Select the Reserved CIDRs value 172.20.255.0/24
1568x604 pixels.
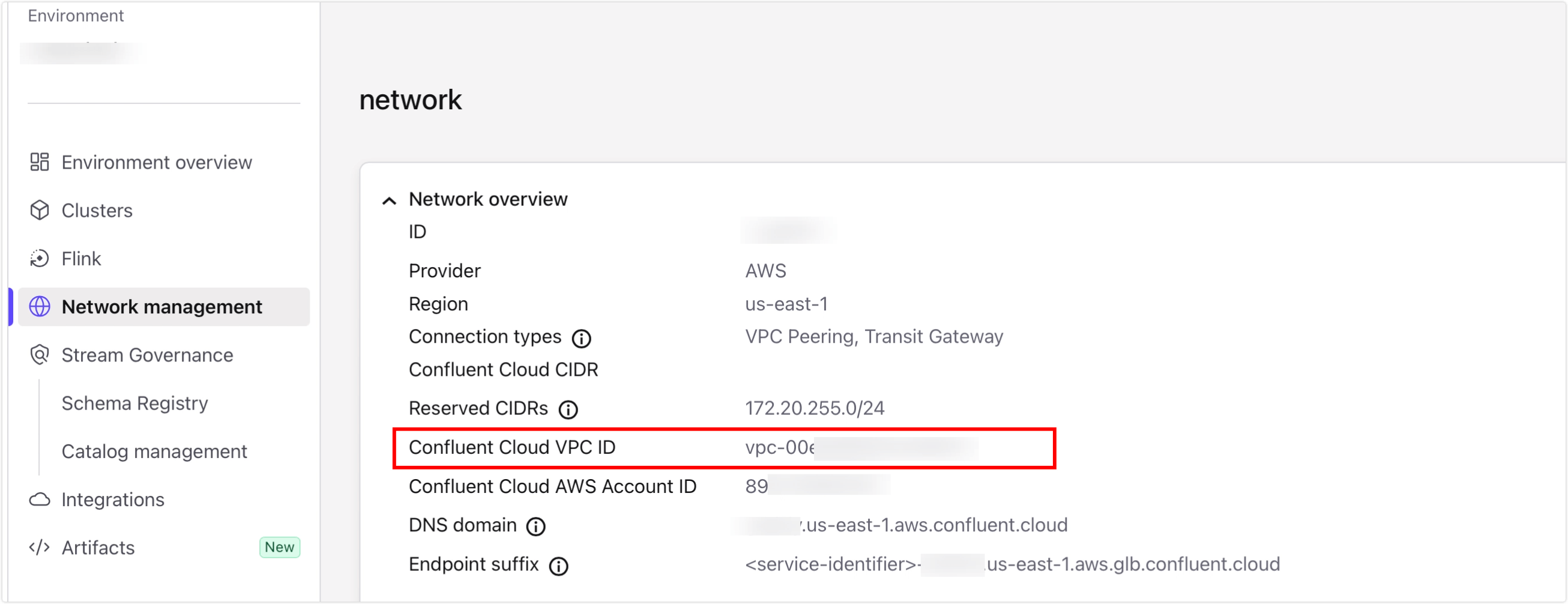click(x=816, y=408)
